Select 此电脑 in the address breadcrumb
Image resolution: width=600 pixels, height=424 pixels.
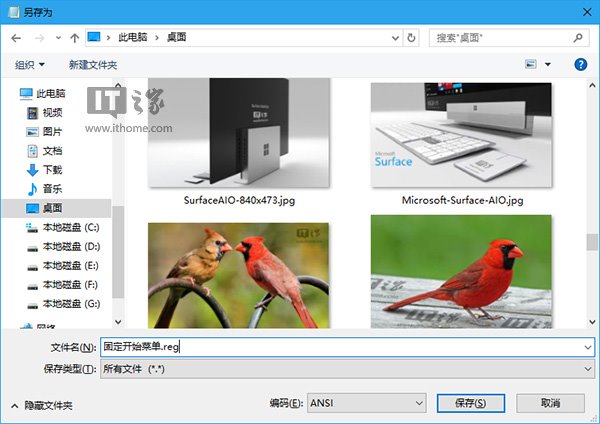(132, 37)
